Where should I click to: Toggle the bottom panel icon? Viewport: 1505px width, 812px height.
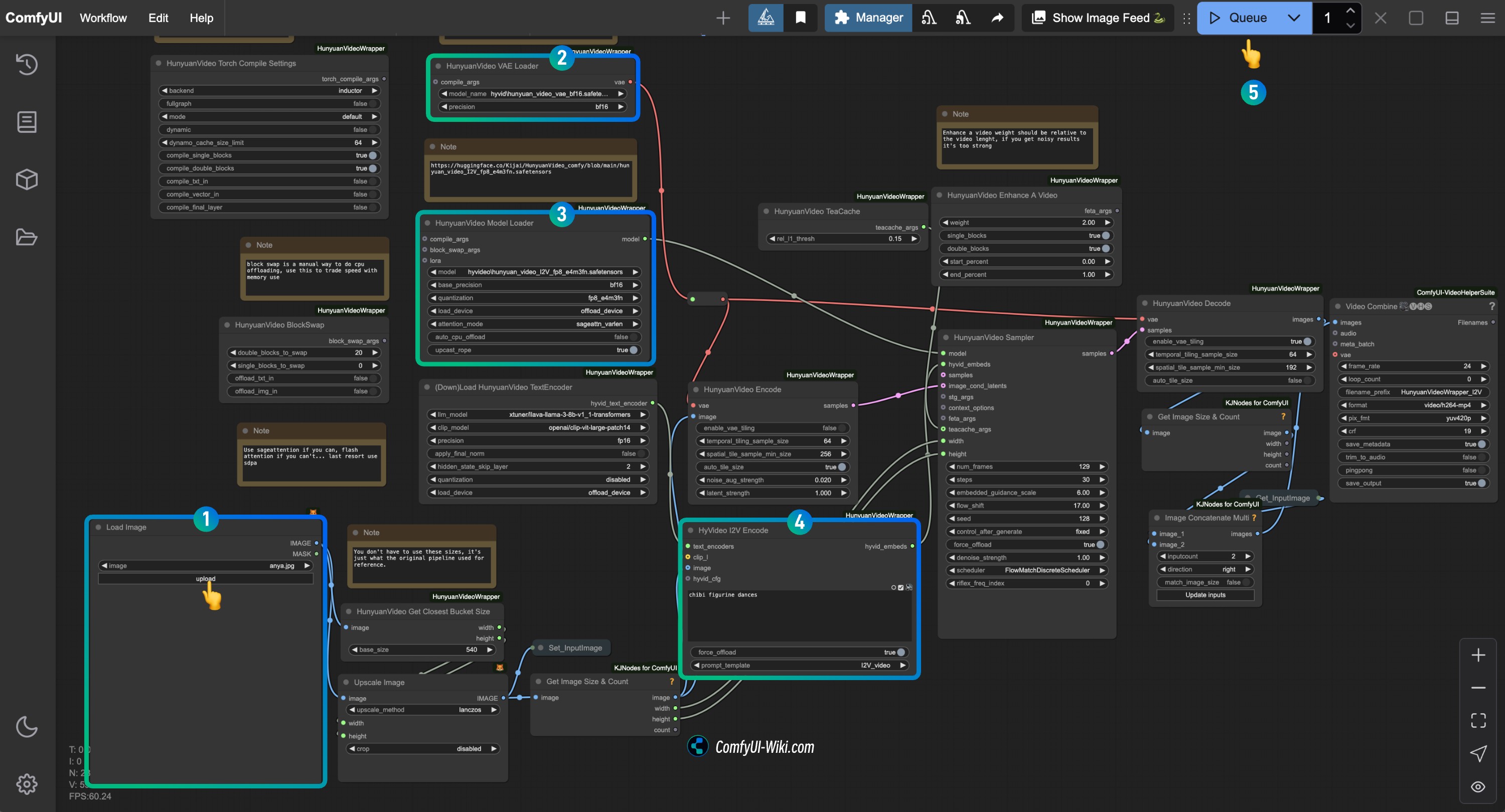pyautogui.click(x=1452, y=18)
